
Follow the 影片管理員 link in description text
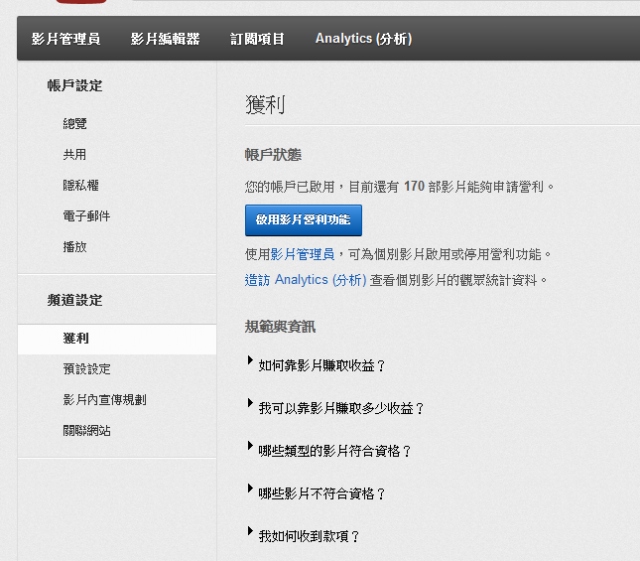click(x=302, y=254)
